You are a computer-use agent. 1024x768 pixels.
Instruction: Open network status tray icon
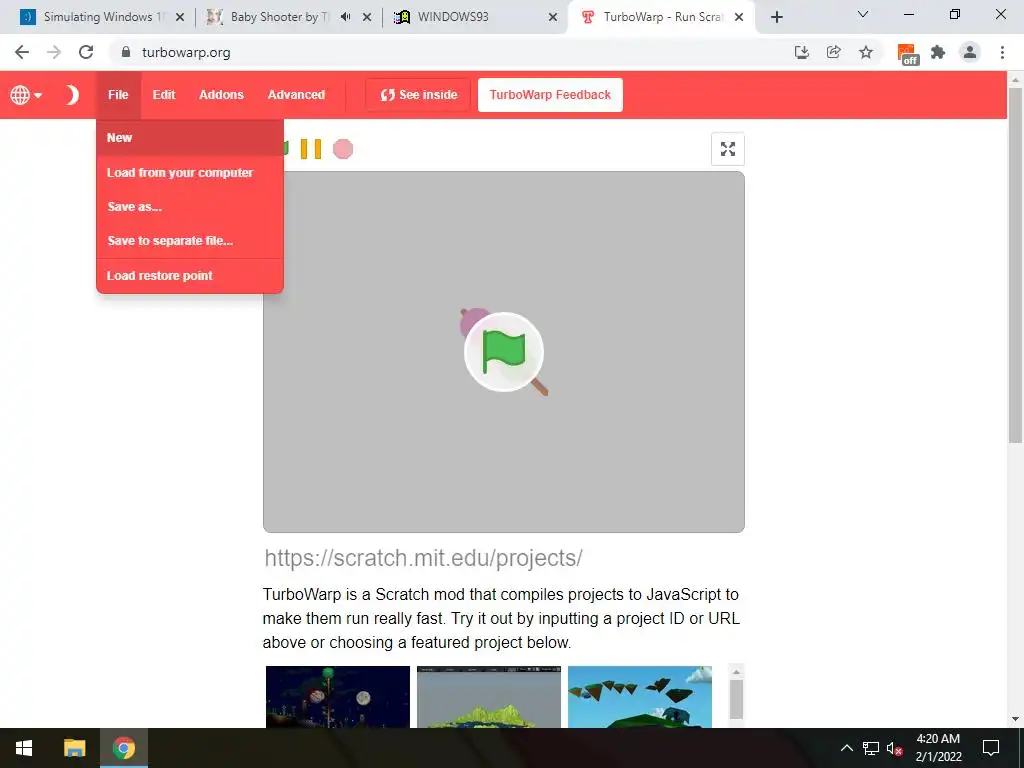tap(871, 748)
